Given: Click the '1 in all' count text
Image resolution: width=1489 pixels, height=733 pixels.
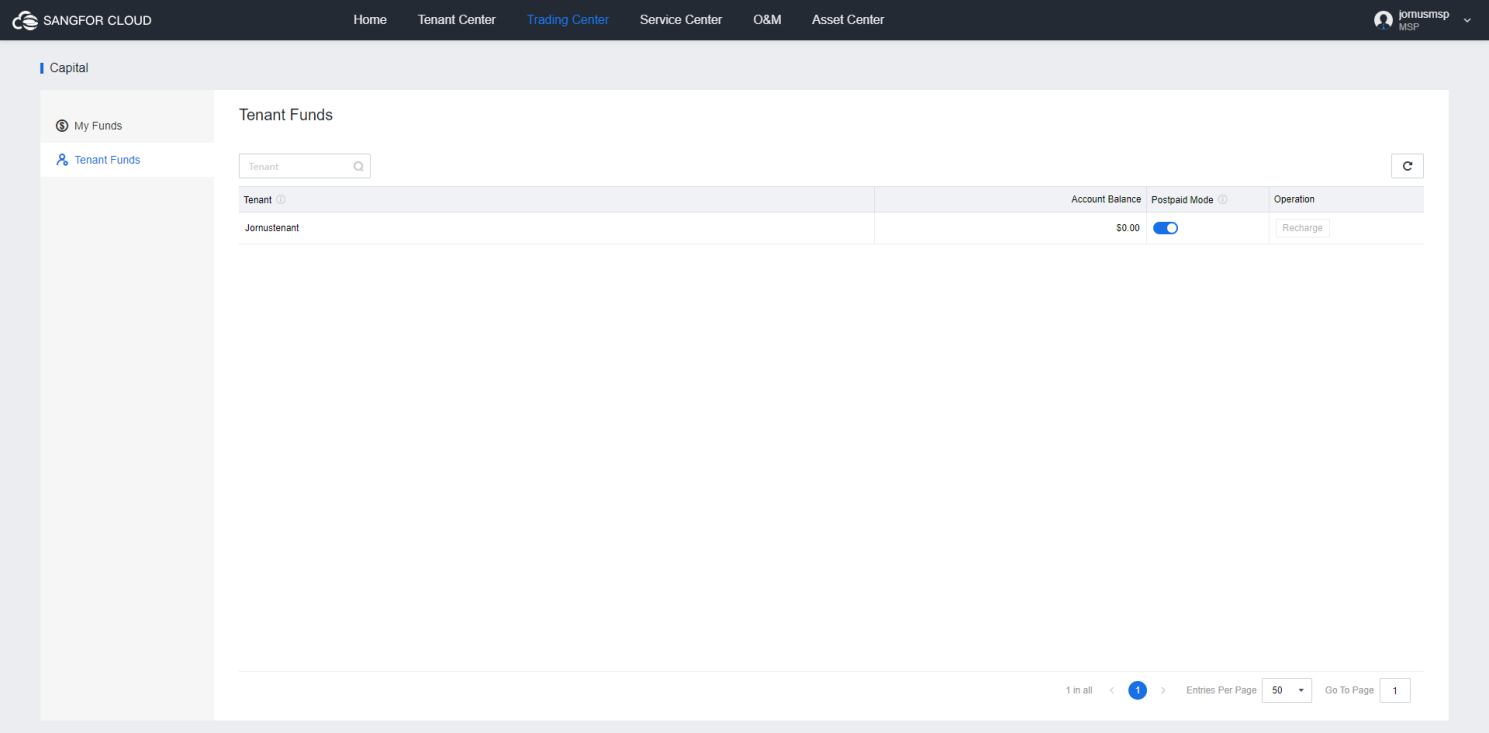Looking at the screenshot, I should click(1079, 691).
